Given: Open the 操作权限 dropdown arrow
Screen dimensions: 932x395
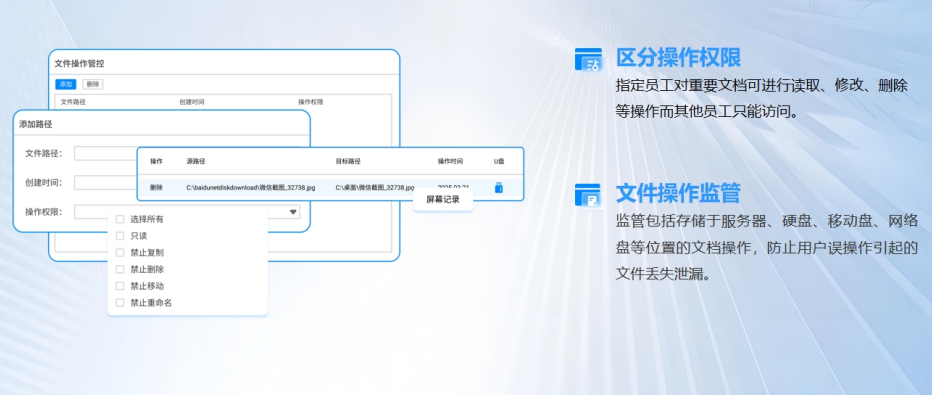Looking at the screenshot, I should click(293, 212).
